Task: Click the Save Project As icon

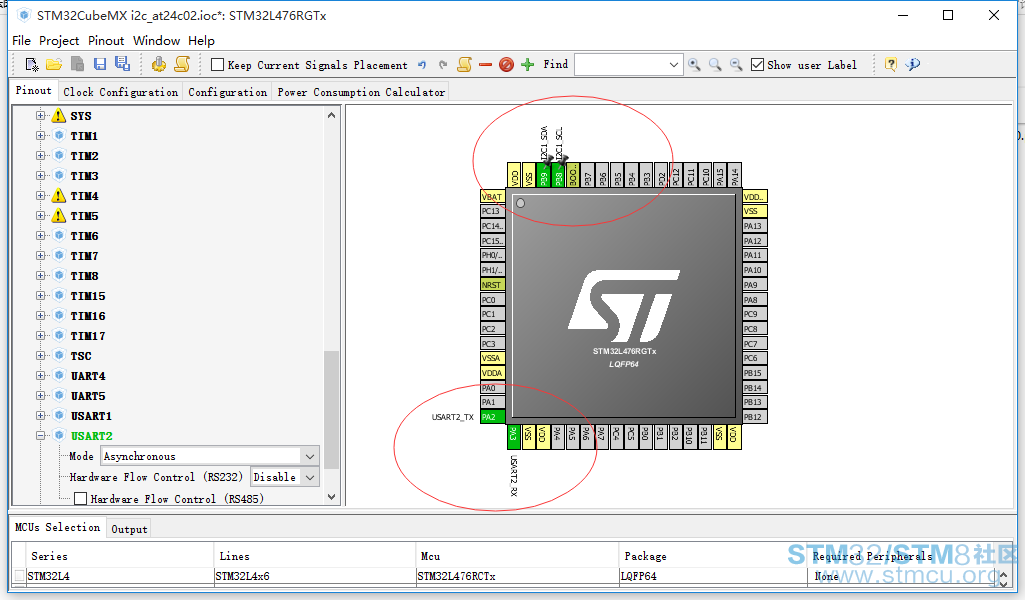Action: point(122,63)
